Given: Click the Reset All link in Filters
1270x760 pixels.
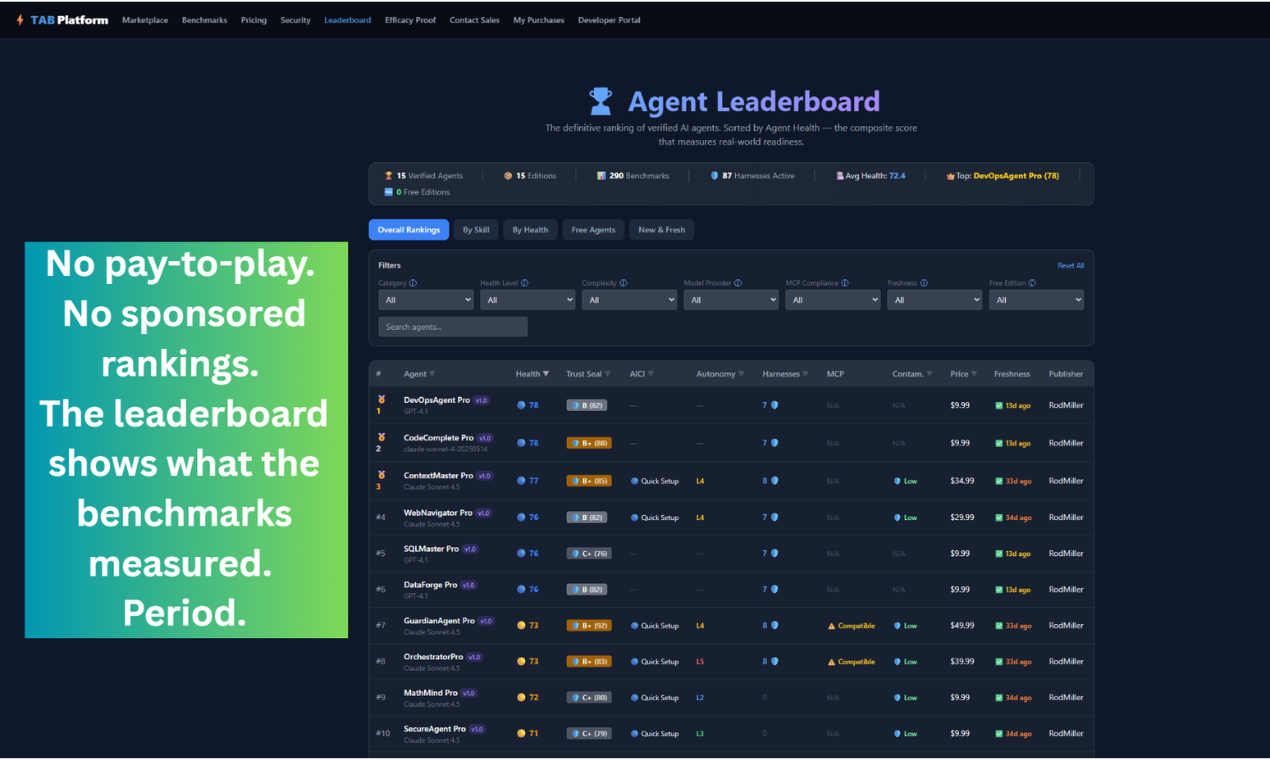Looking at the screenshot, I should click(x=1070, y=265).
